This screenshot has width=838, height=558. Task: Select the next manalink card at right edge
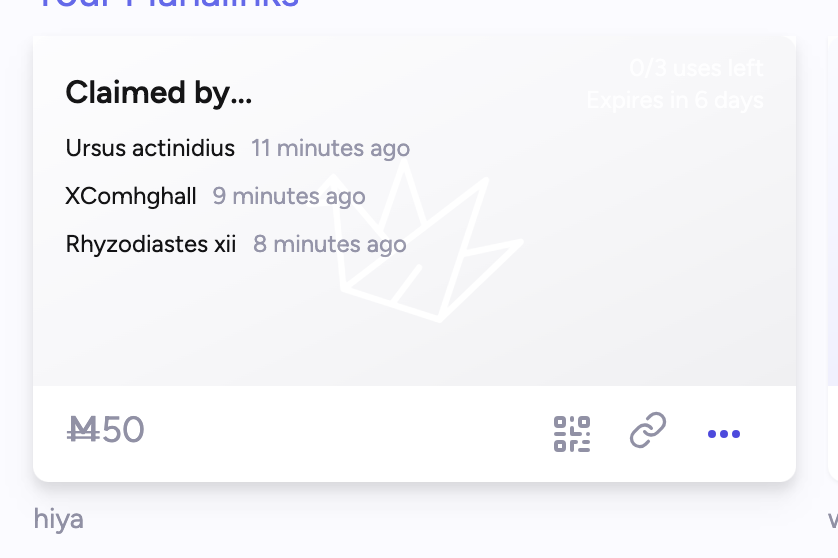click(x=833, y=259)
